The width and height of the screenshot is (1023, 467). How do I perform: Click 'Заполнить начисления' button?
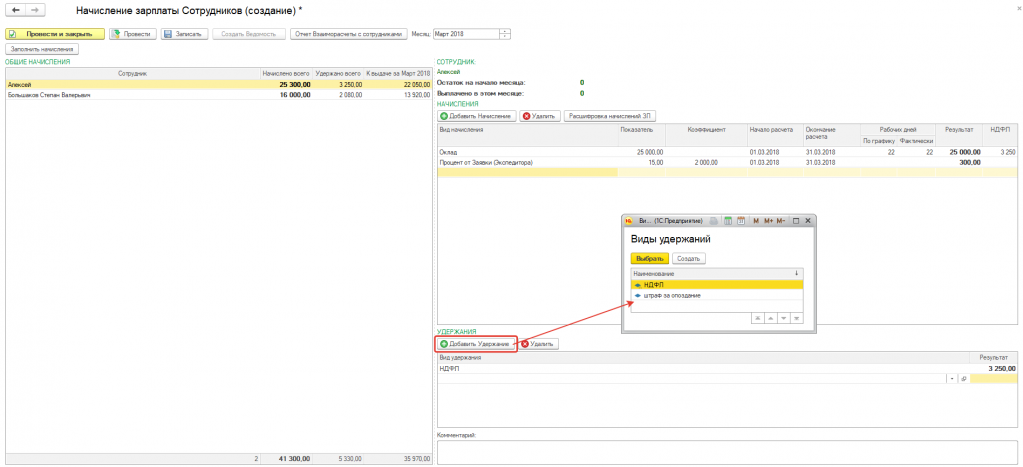pyautogui.click(x=42, y=49)
